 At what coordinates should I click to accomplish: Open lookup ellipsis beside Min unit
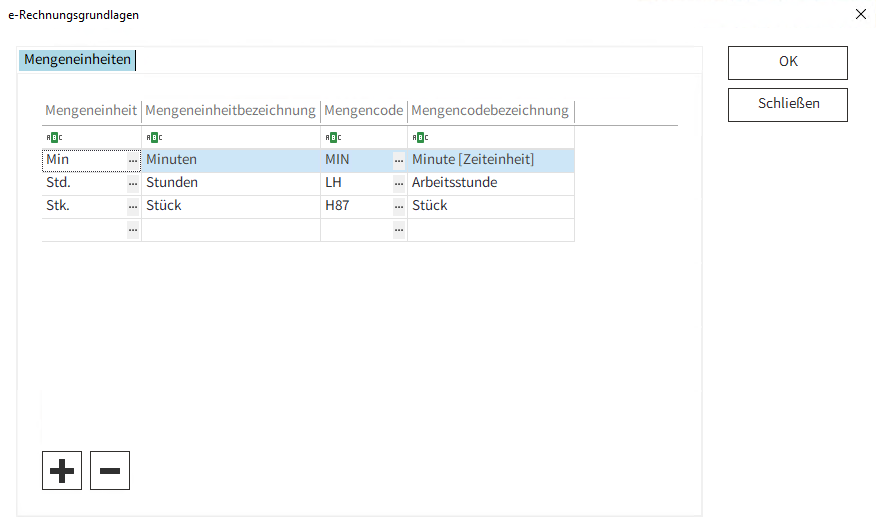click(133, 160)
